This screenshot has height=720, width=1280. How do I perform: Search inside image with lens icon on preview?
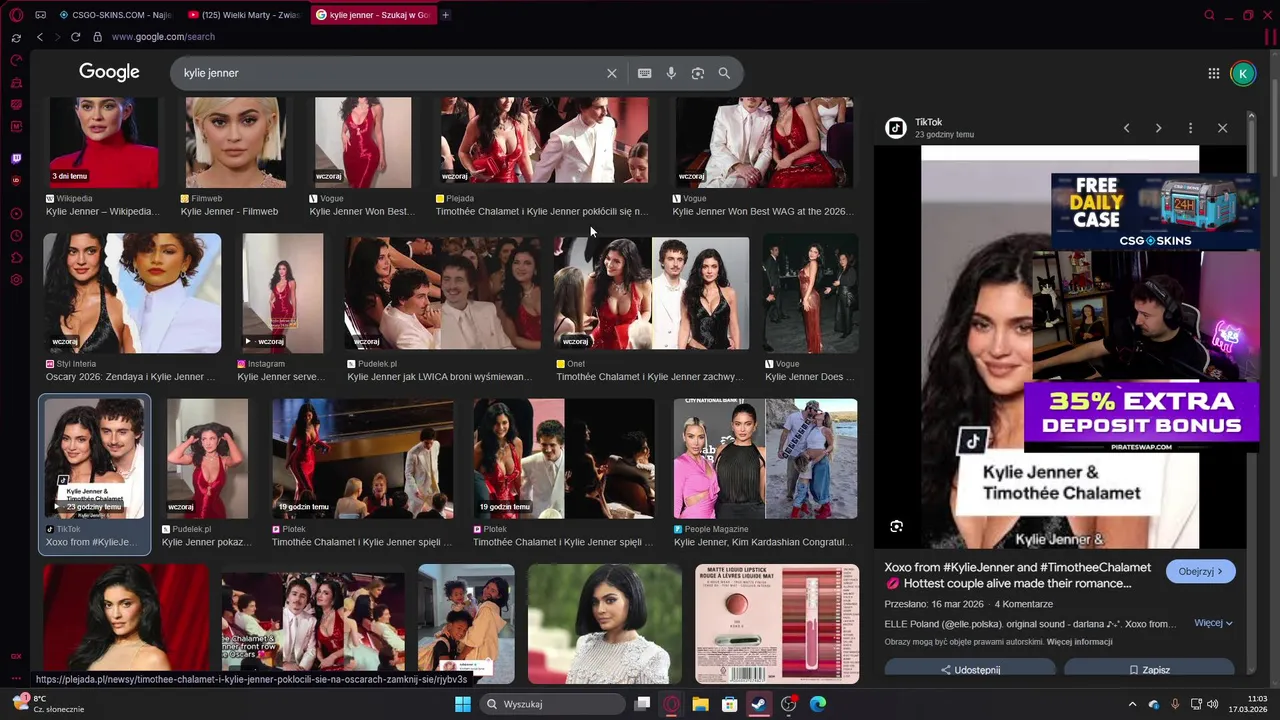(x=896, y=526)
